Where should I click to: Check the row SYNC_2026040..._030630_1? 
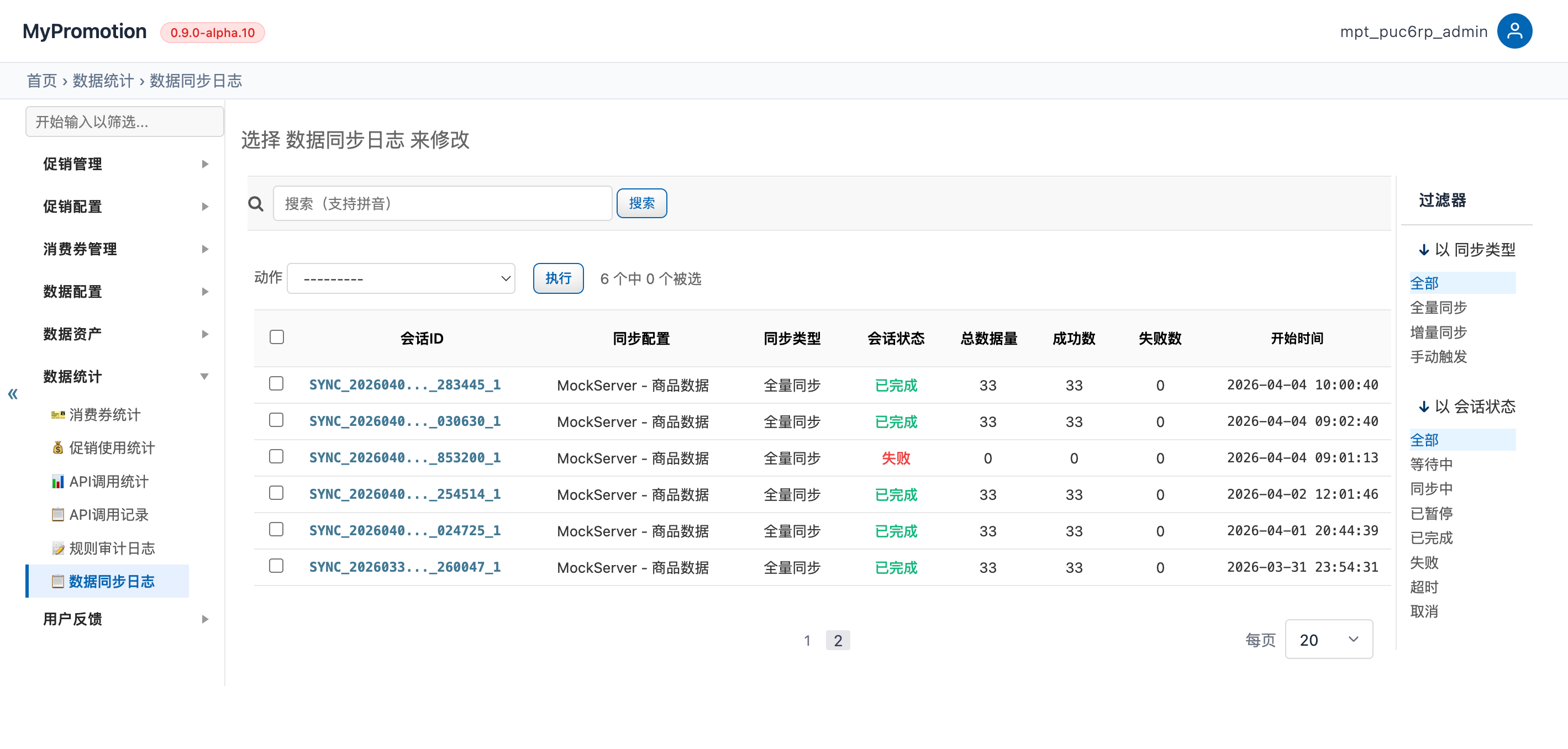276,420
